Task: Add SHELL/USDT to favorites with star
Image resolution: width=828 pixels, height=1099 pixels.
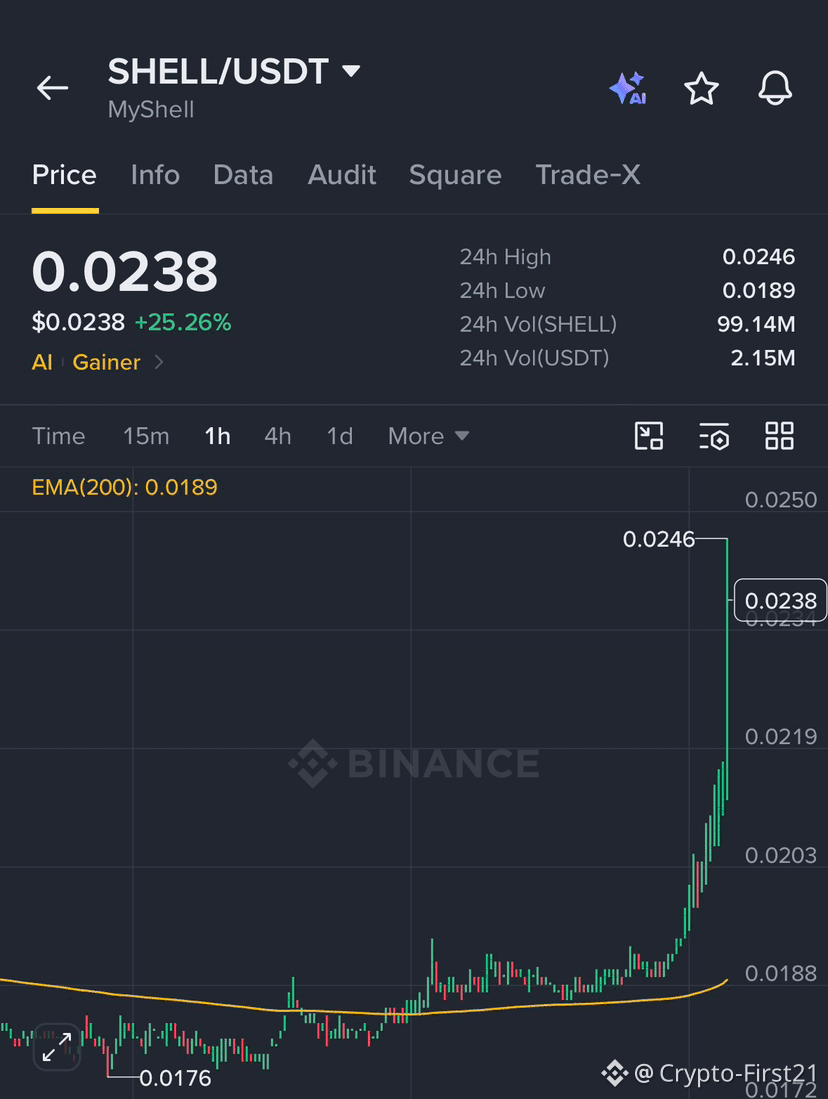Action: [701, 88]
